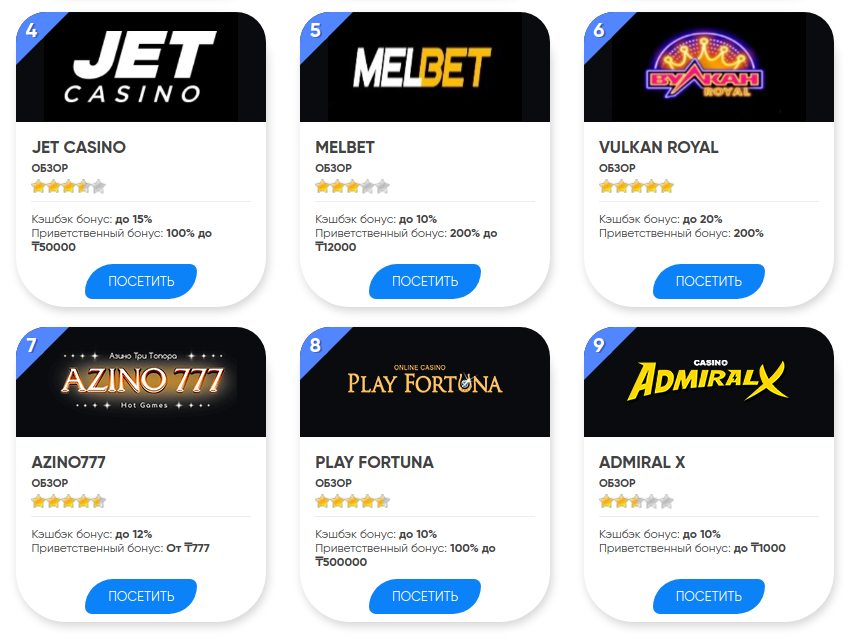The image size is (852, 639).
Task: Click the PLAY FORTUNA title heading
Action: tap(374, 462)
